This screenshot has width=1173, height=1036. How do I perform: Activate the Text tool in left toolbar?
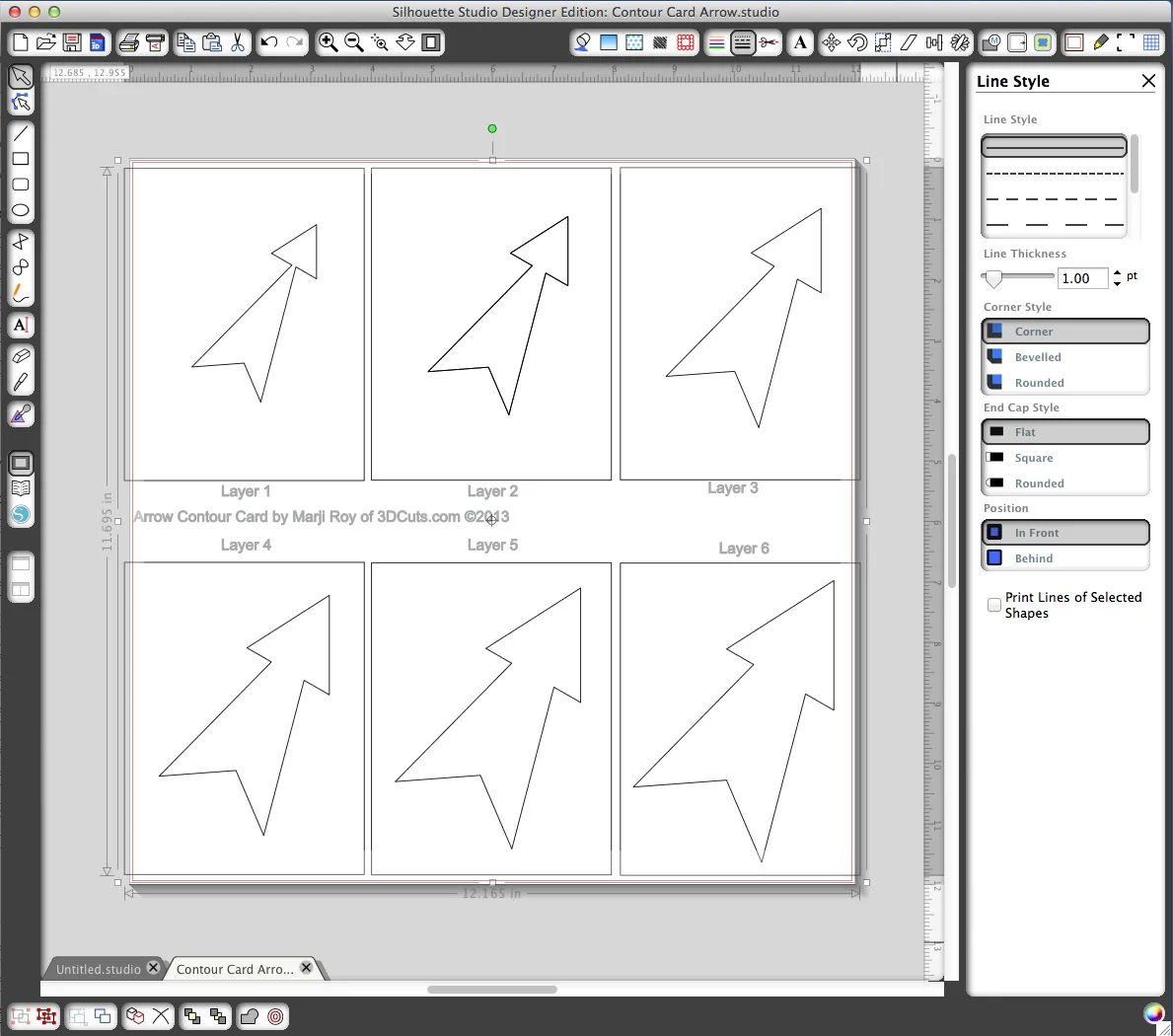20,326
